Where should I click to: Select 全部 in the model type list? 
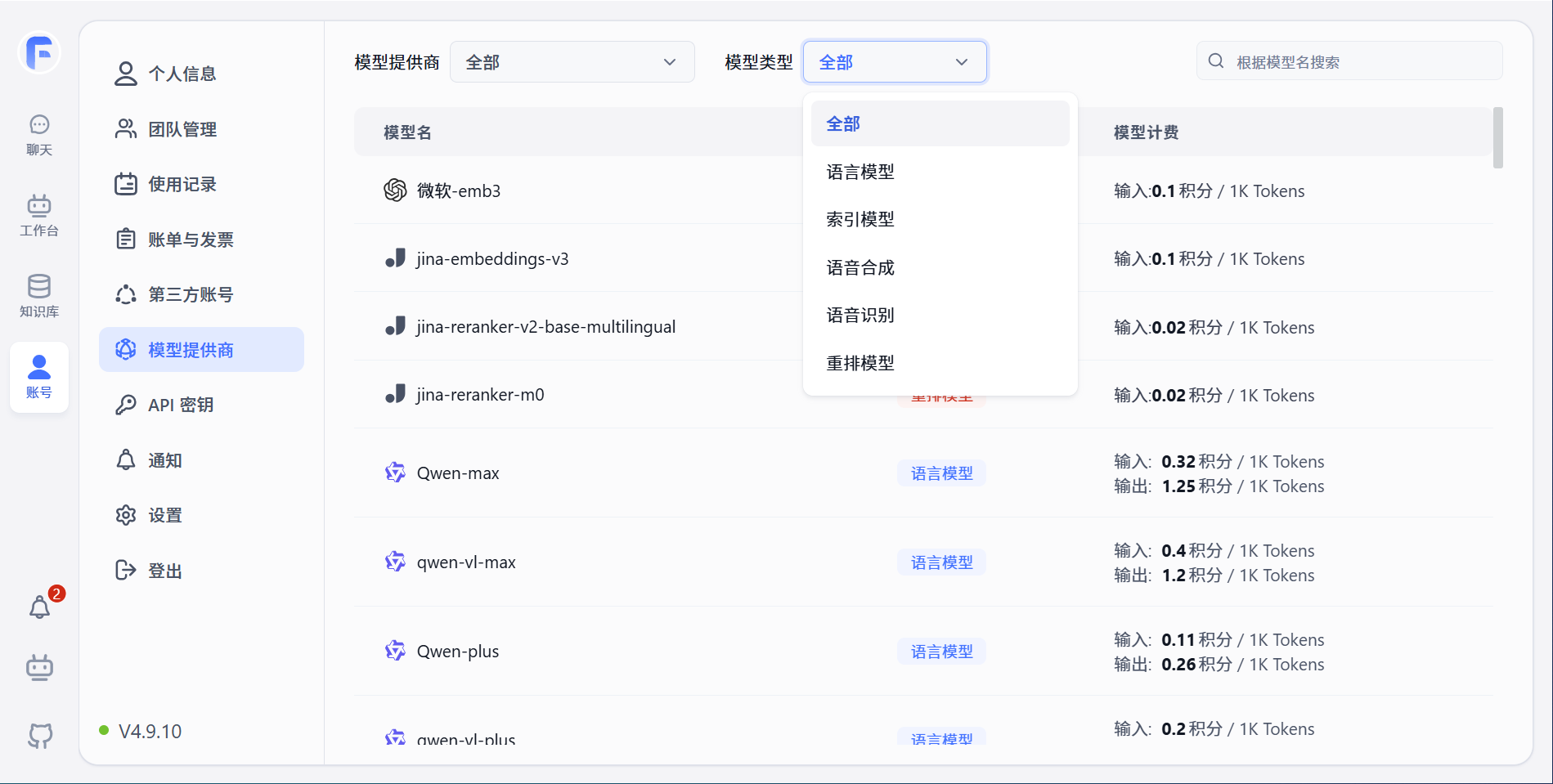[x=940, y=123]
